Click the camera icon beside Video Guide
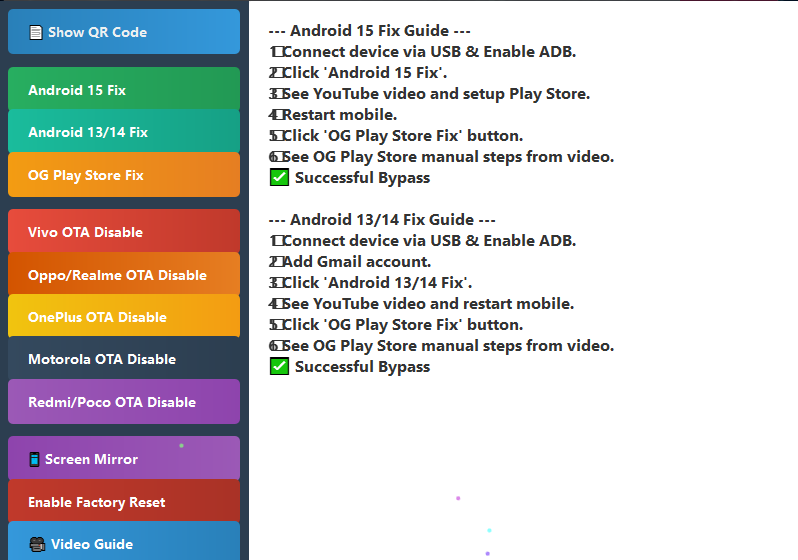The image size is (798, 560). [38, 545]
